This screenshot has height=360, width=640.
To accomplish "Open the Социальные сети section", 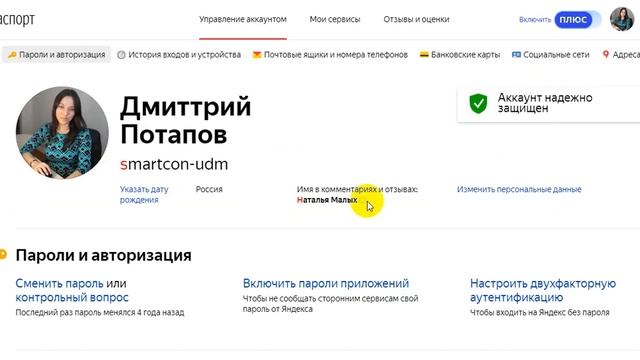I will (x=551, y=55).
